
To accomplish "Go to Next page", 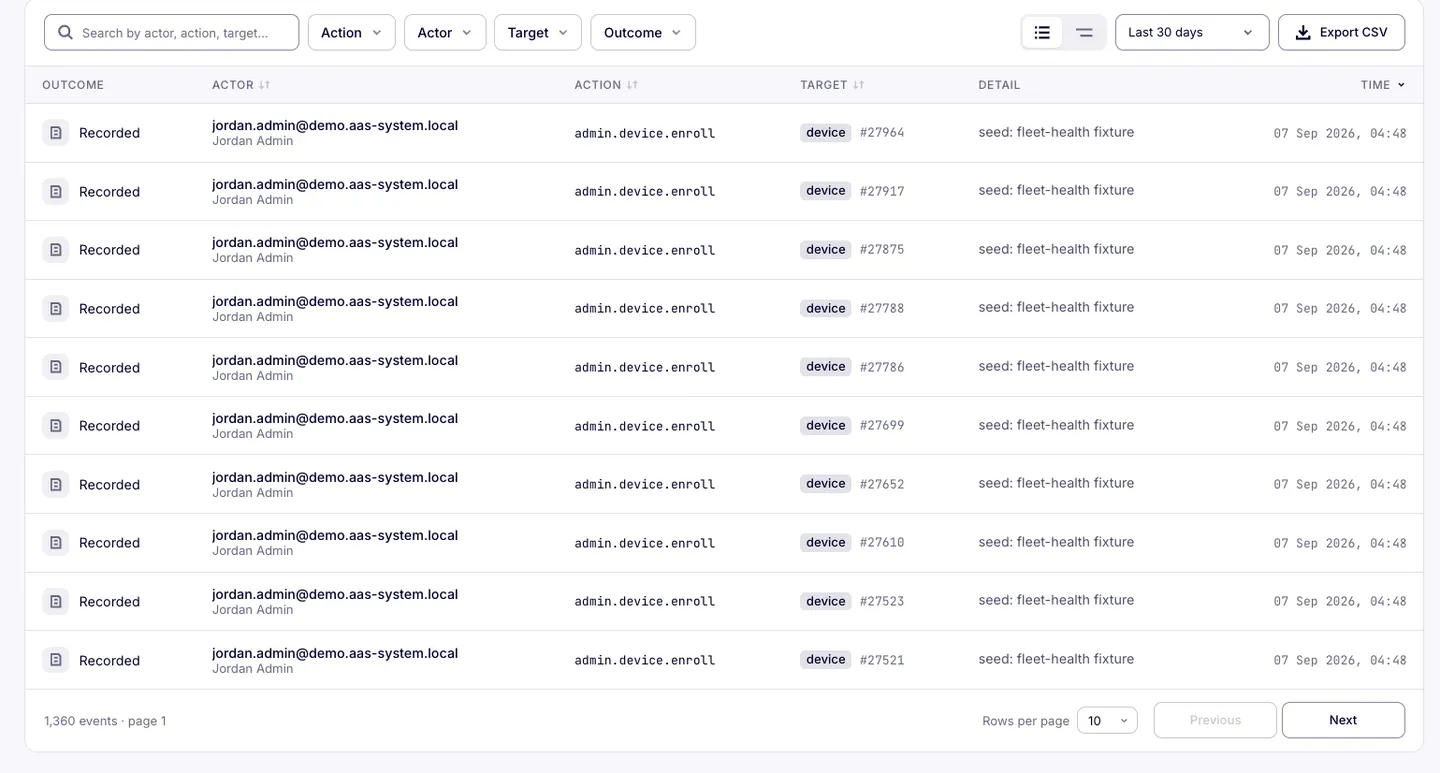I will (x=1343, y=720).
